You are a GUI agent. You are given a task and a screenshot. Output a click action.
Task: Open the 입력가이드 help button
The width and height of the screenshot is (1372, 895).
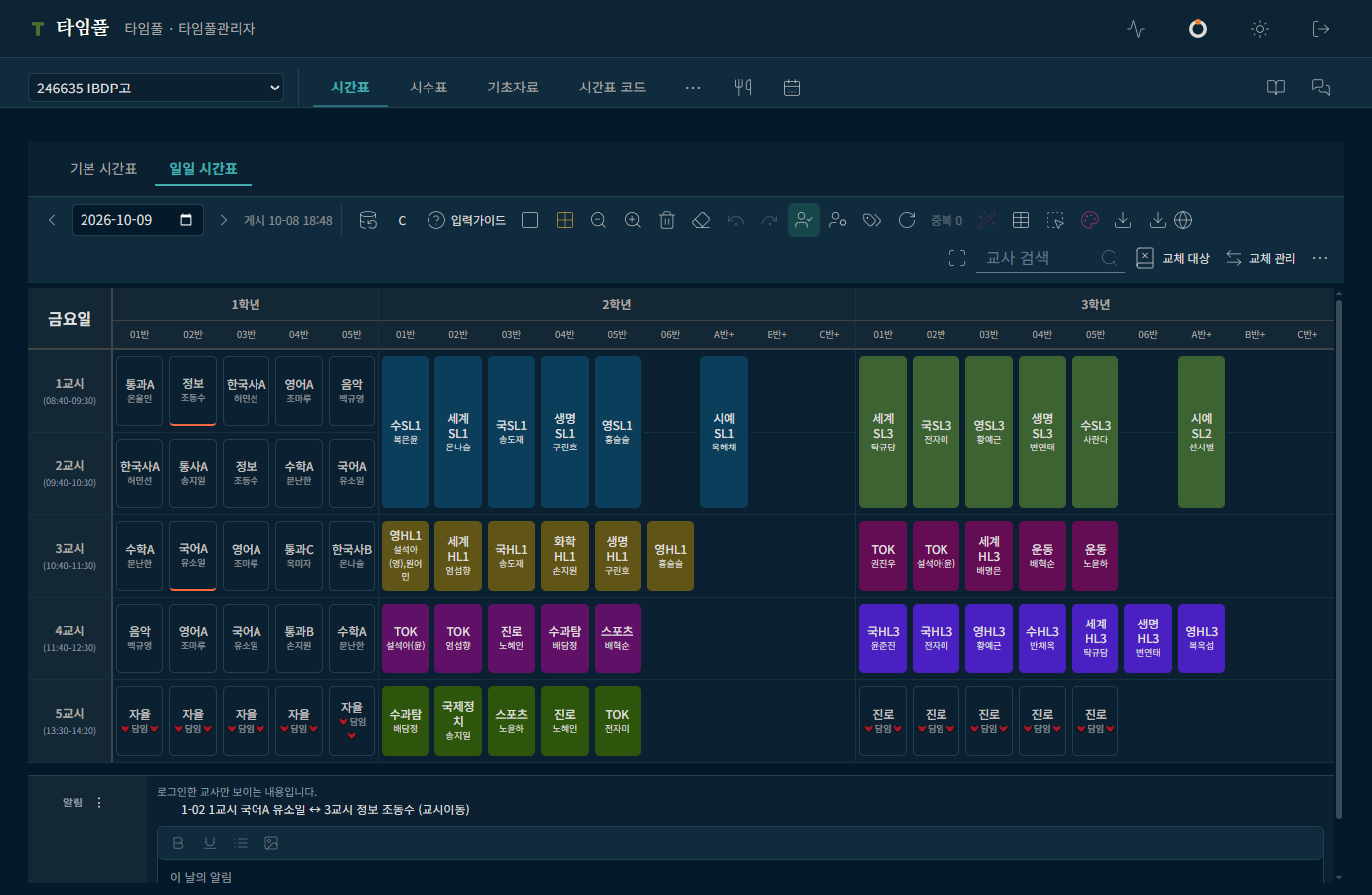pyautogui.click(x=467, y=220)
